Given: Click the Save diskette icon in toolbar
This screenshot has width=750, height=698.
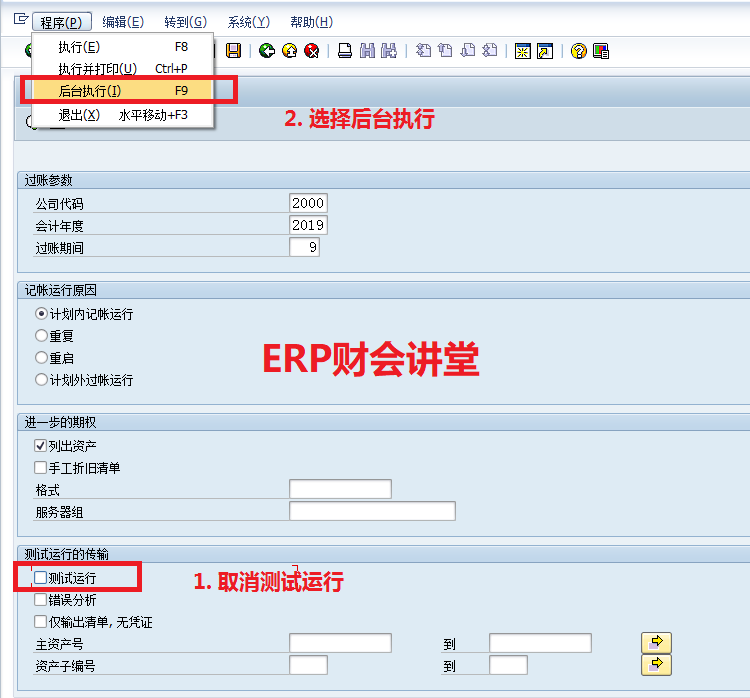Looking at the screenshot, I should coord(234,51).
